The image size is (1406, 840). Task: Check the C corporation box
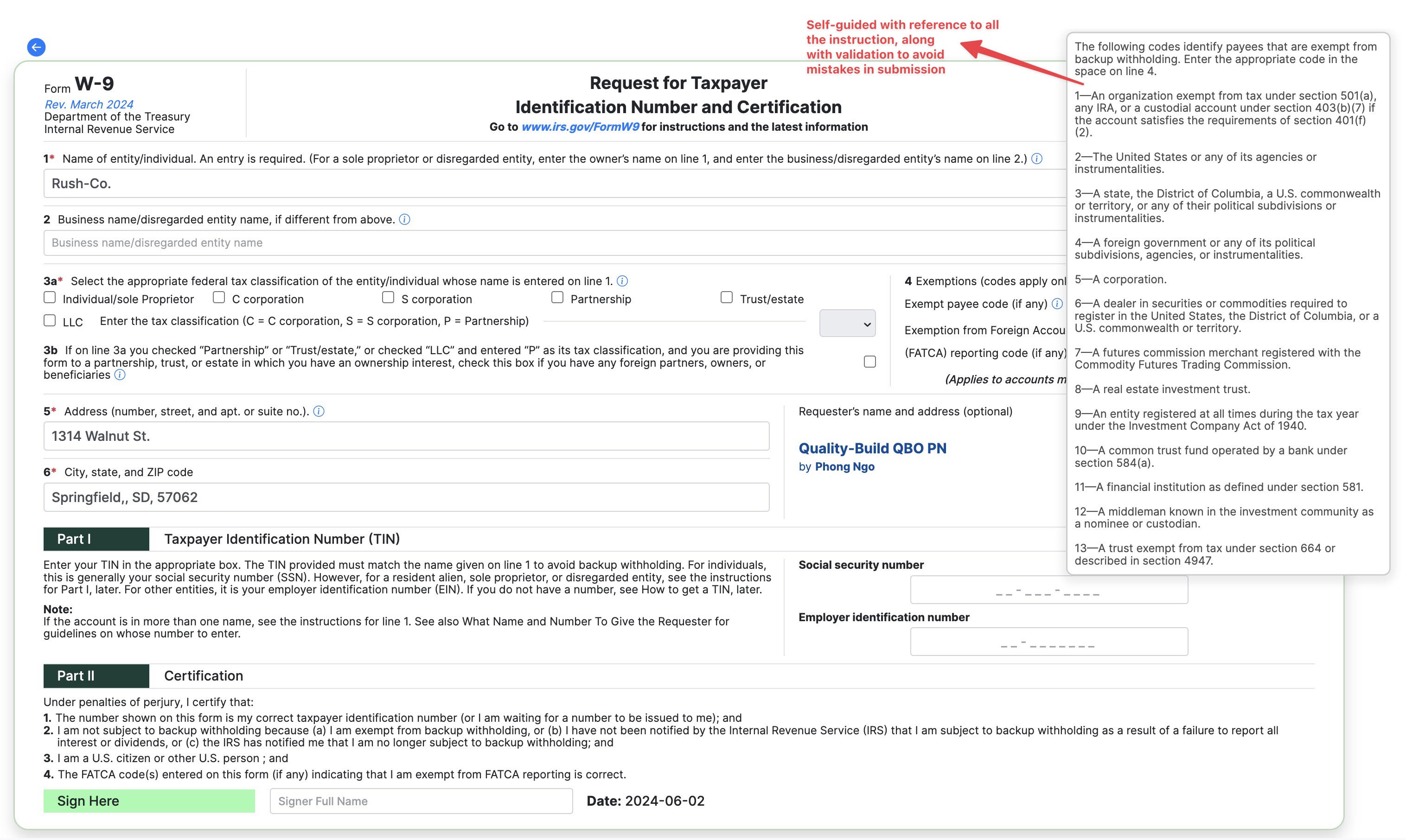(x=219, y=298)
